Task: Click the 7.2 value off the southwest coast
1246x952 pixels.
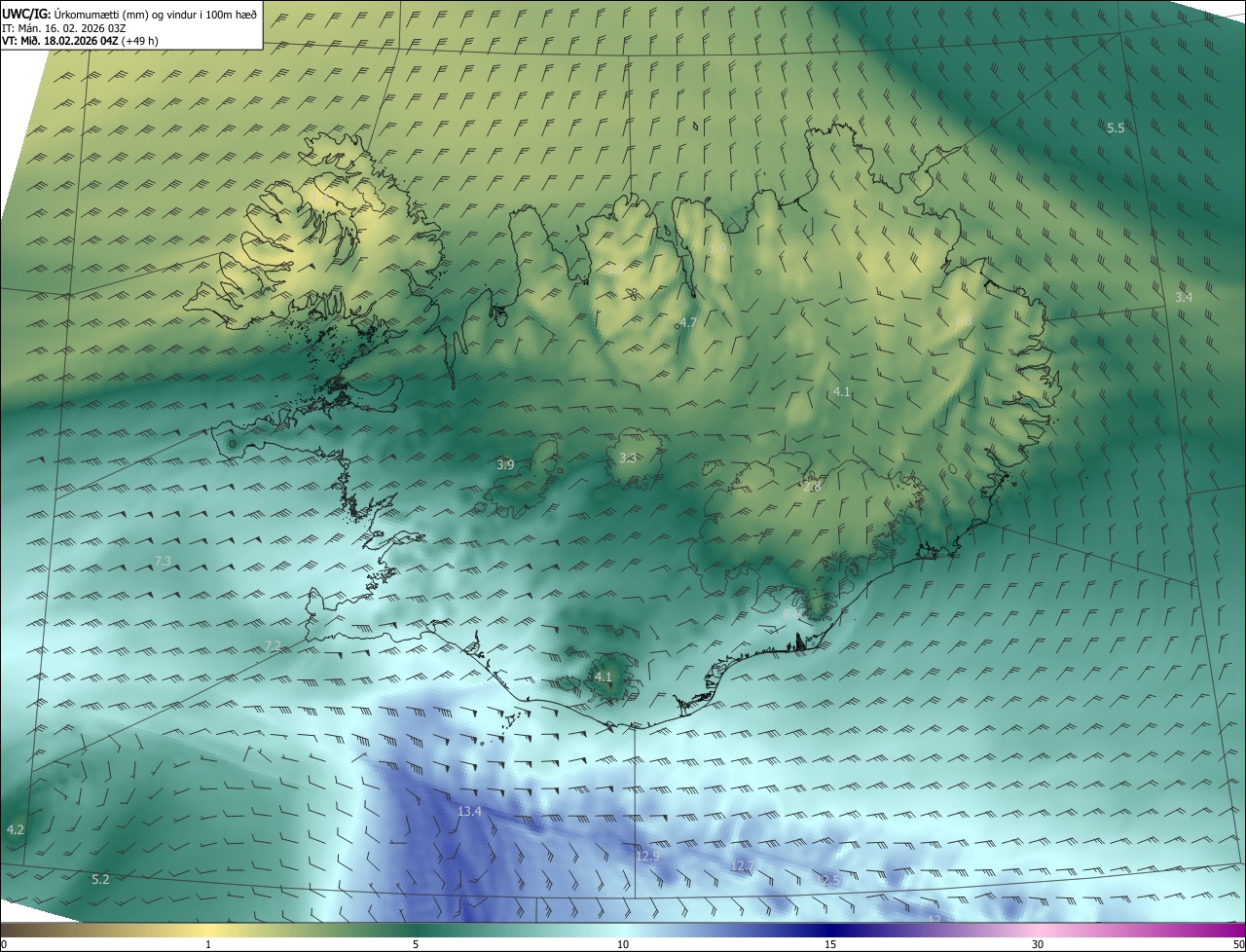Action: pos(273,645)
